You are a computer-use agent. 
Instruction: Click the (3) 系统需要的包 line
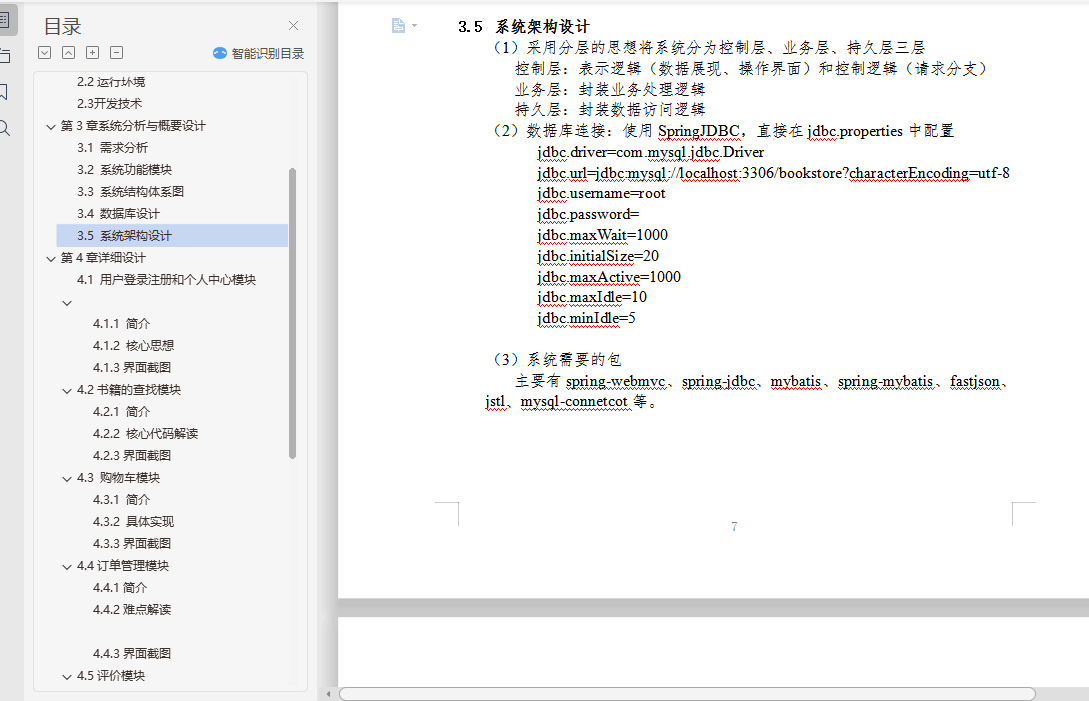557,360
